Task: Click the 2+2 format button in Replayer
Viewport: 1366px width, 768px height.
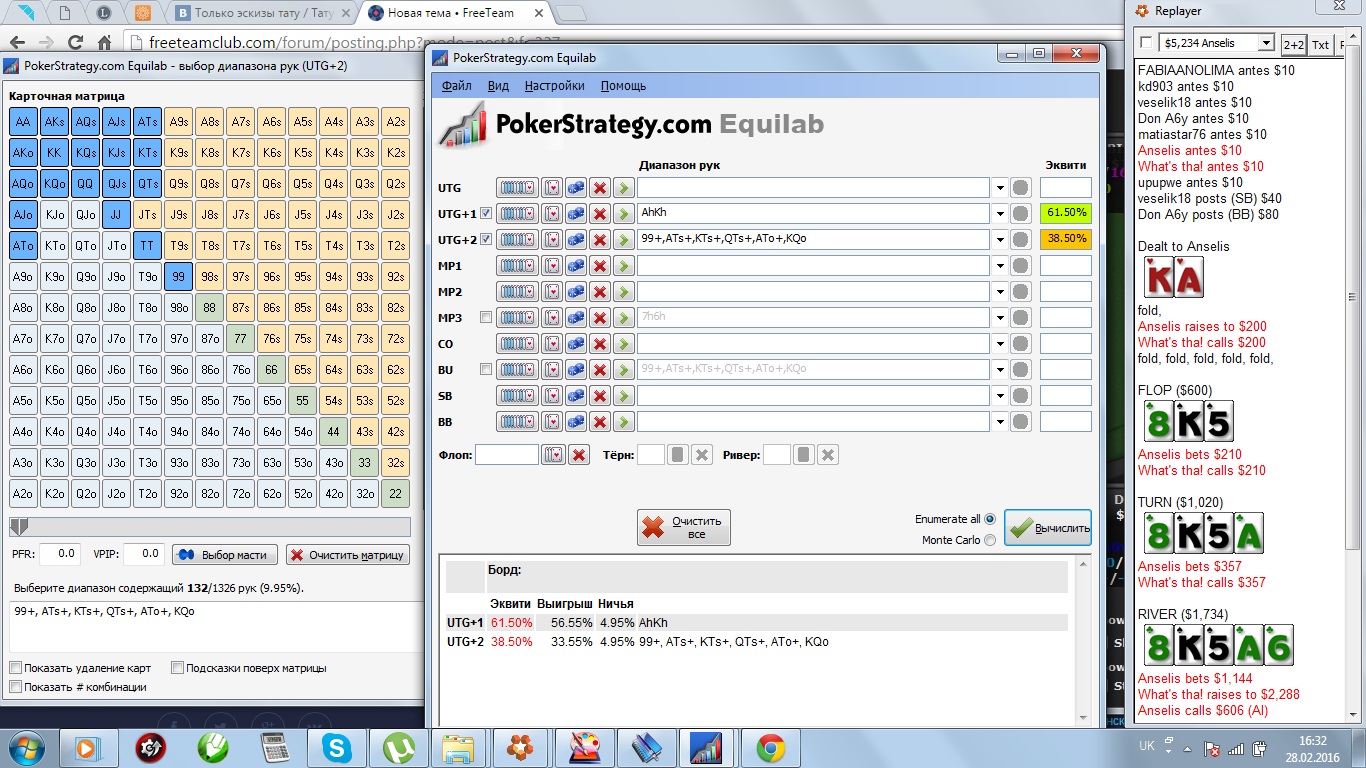Action: click(x=1293, y=44)
